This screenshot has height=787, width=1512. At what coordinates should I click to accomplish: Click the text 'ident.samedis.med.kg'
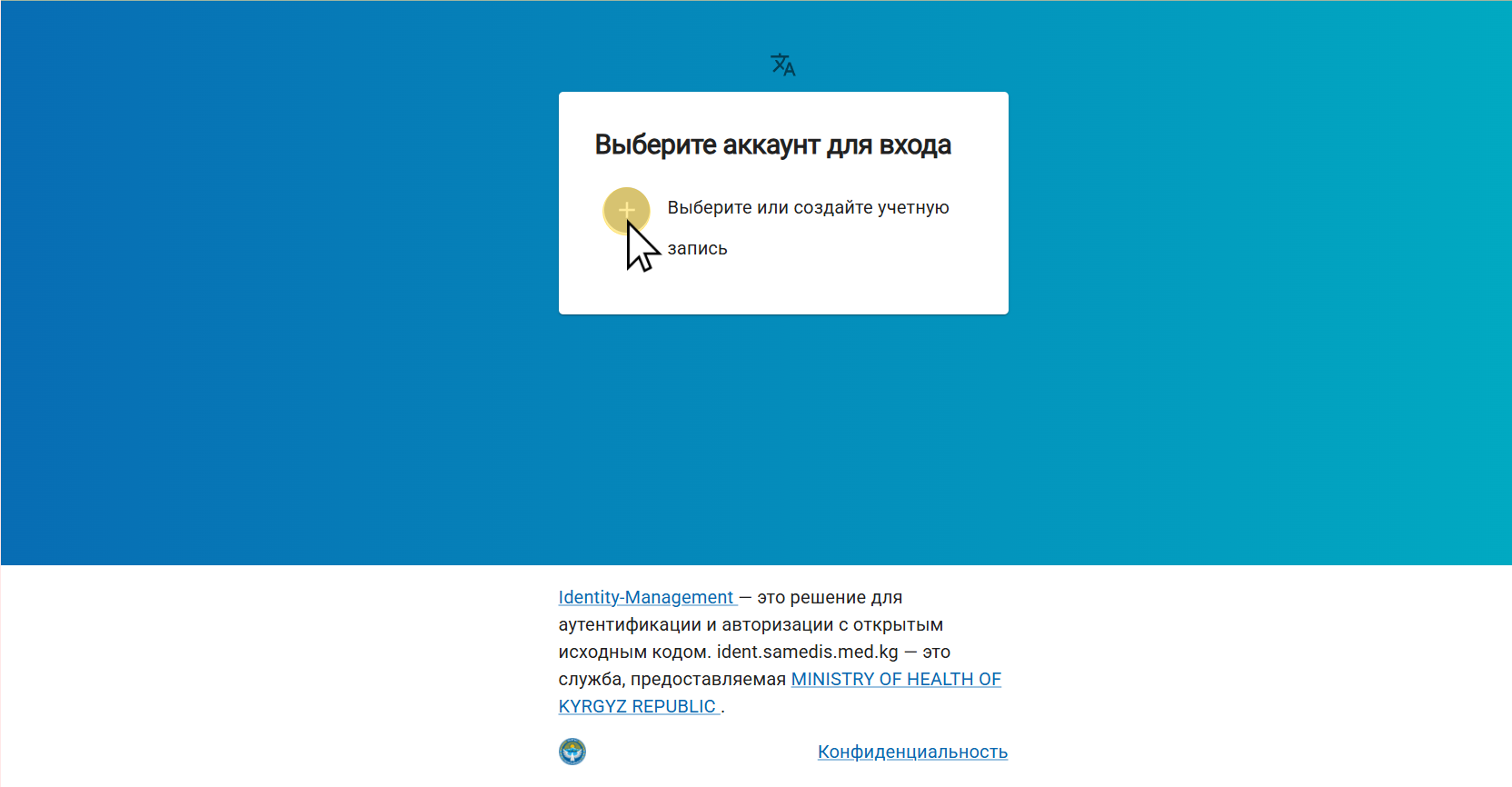click(x=807, y=652)
